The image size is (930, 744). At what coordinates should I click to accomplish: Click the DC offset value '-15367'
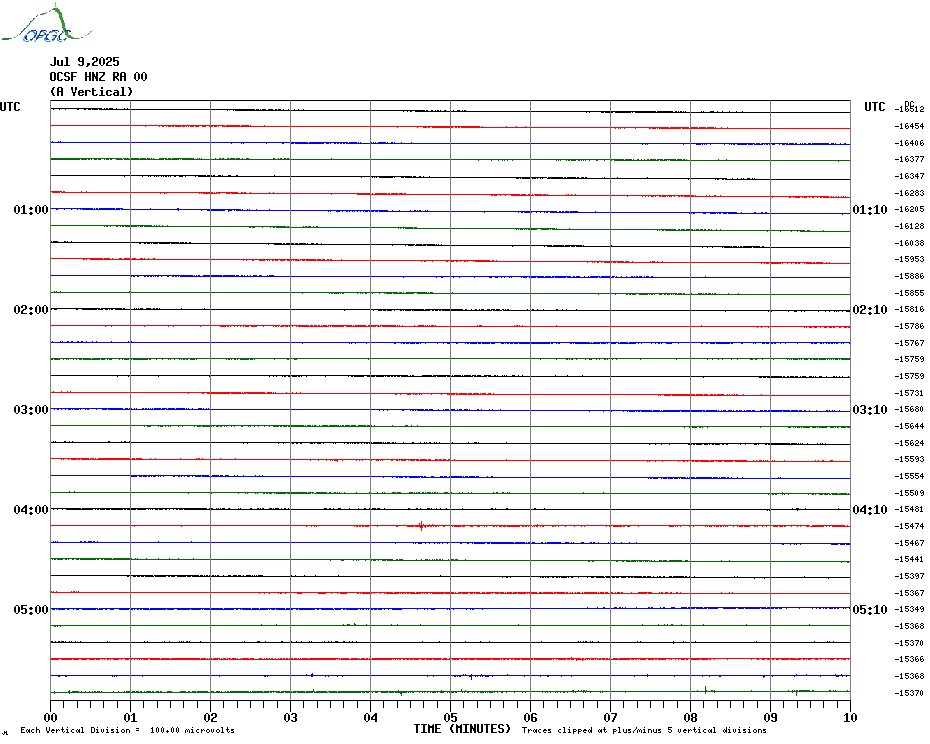pos(909,593)
